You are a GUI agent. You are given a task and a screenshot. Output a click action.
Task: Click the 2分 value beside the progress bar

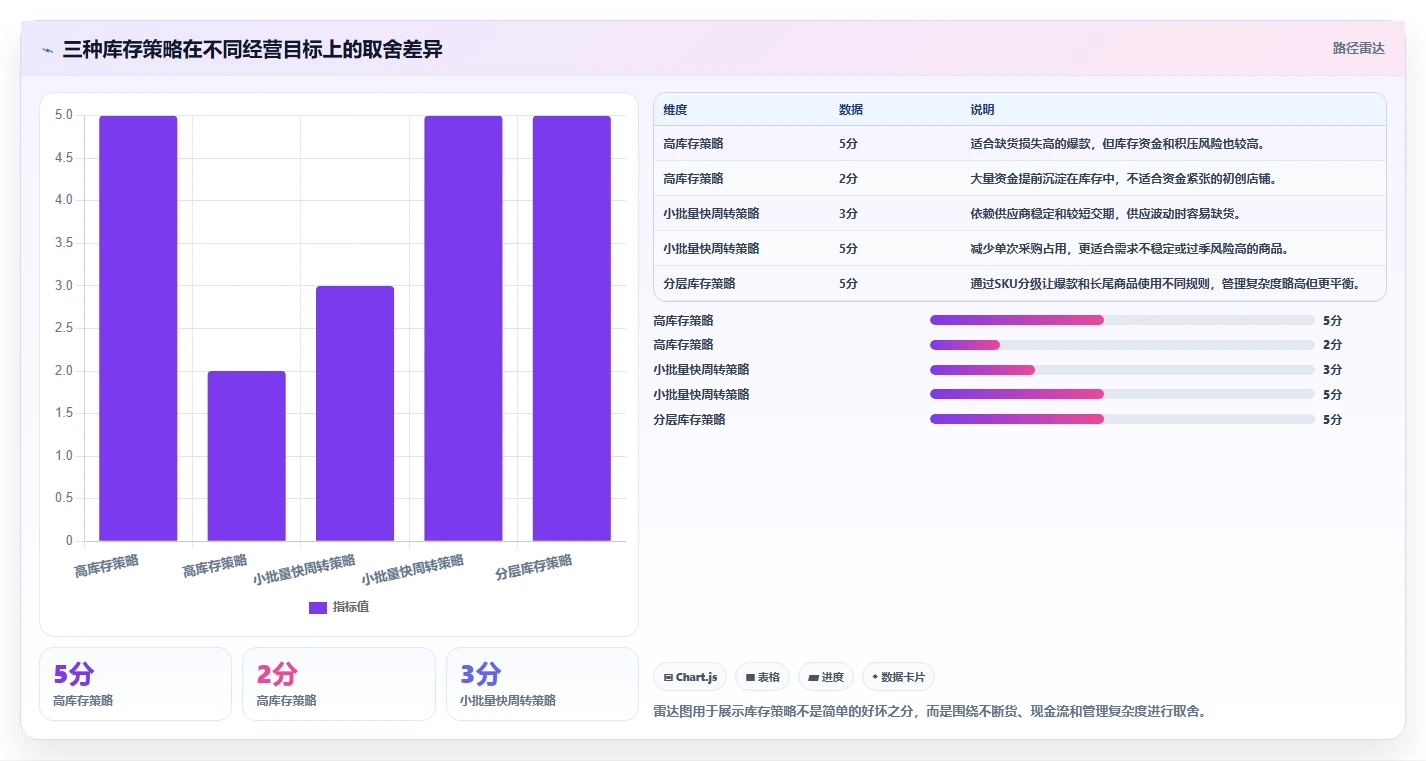point(1332,345)
